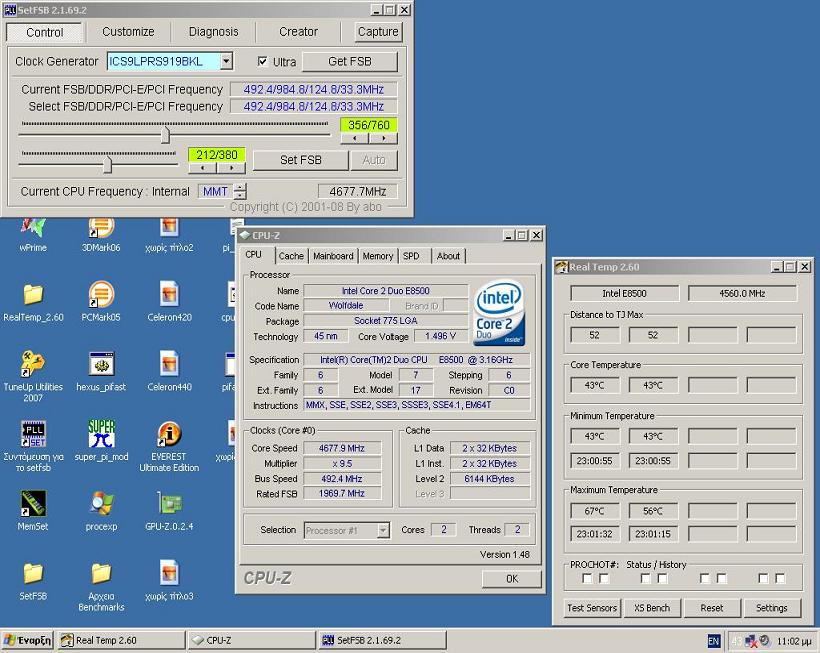
Task: Toggle the Ultra checkbox in SetFSB
Action: [263, 62]
